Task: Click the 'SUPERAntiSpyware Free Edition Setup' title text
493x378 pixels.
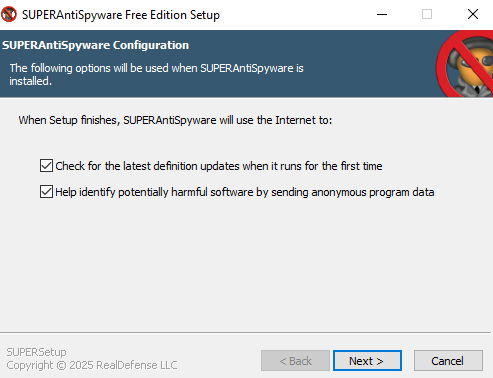Action: [x=121, y=15]
